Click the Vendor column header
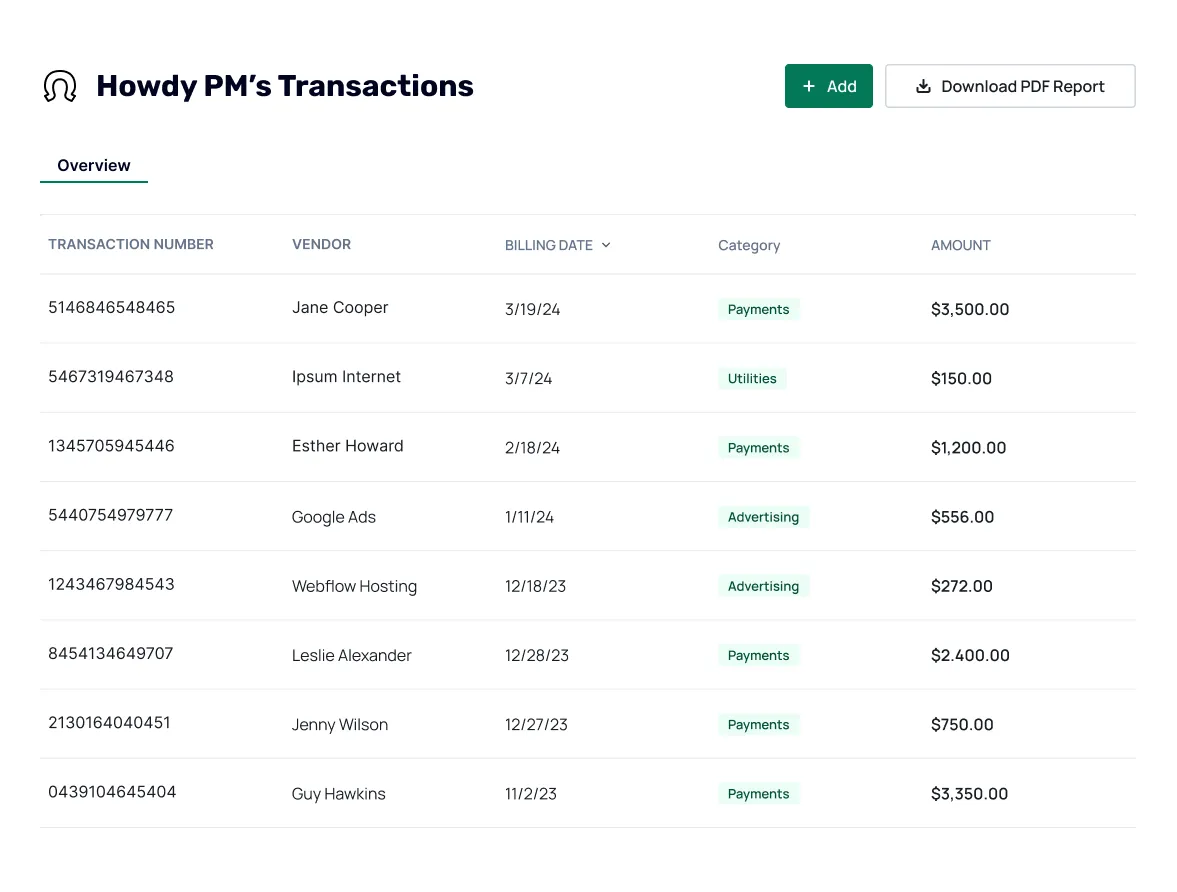The image size is (1177, 892). click(321, 244)
